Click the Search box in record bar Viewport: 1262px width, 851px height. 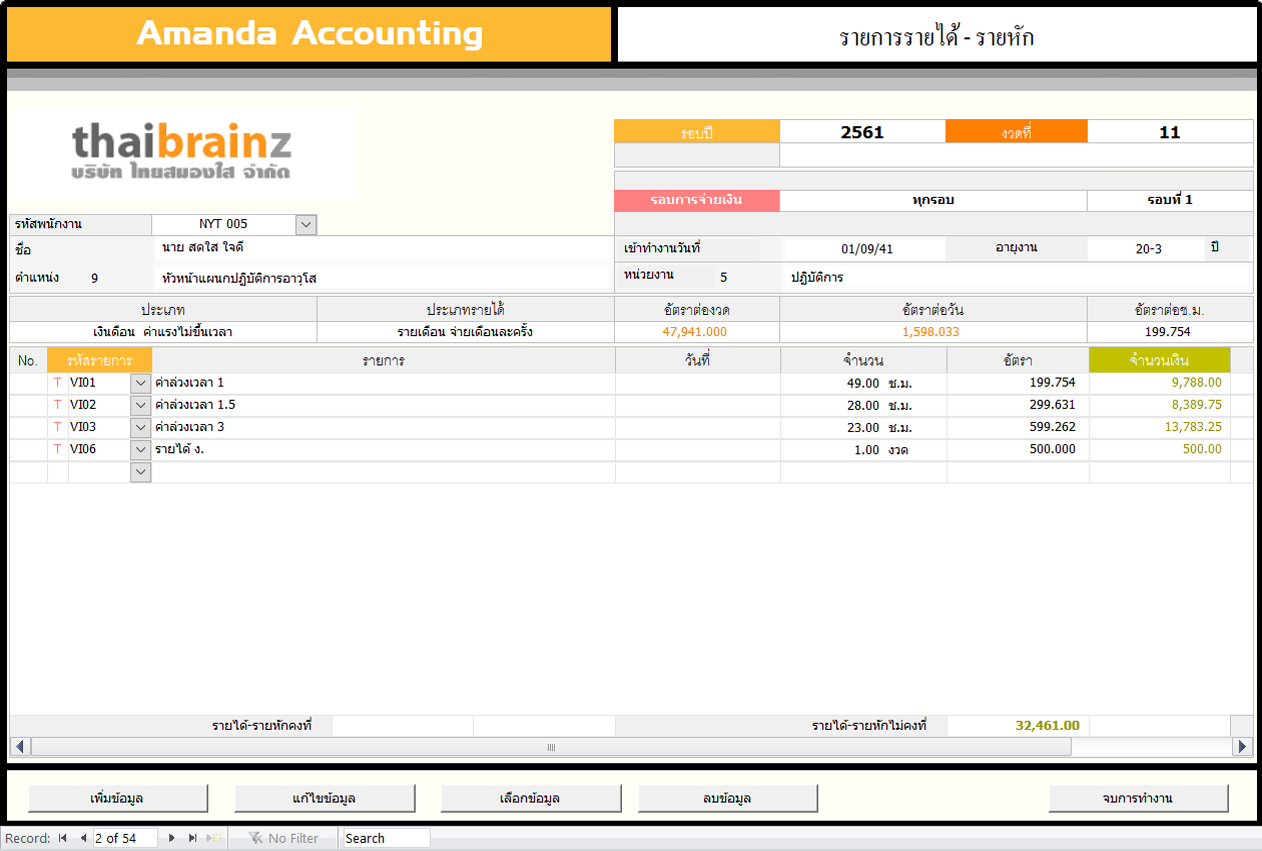[x=385, y=838]
